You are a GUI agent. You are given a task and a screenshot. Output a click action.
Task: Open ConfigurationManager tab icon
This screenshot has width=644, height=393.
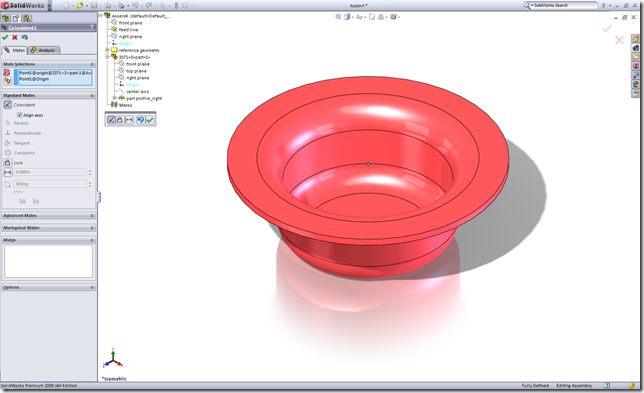[x=27, y=18]
